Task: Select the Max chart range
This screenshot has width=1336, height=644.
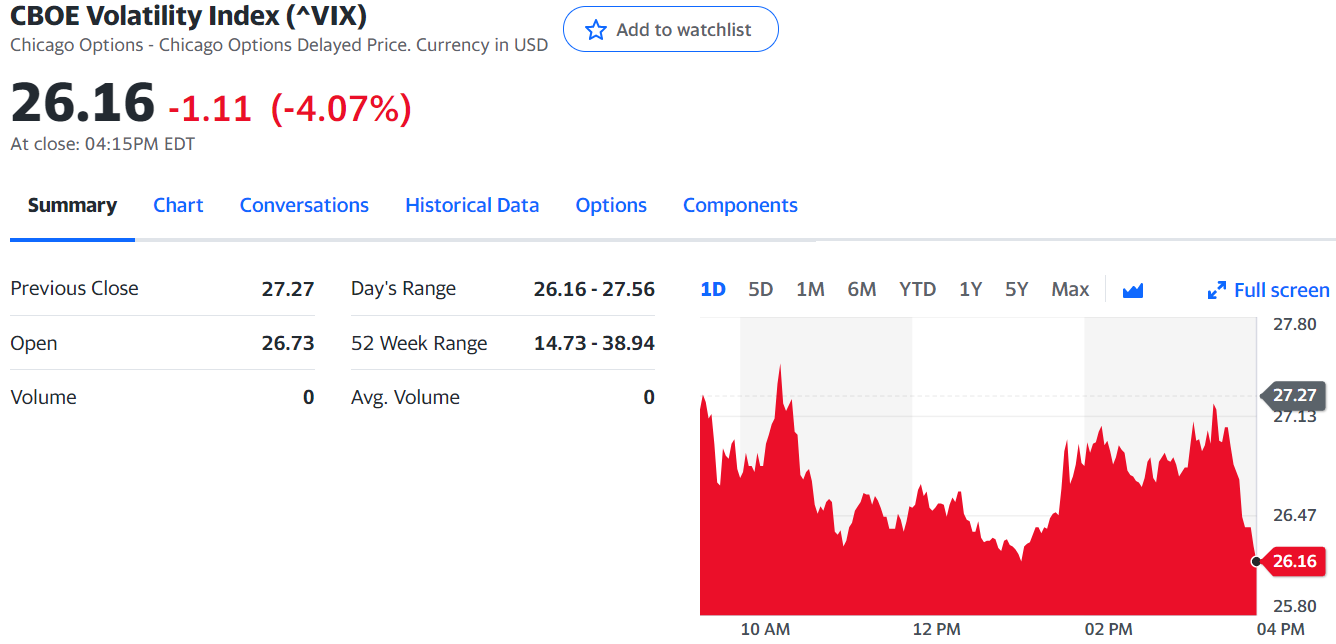Action: (x=1070, y=289)
